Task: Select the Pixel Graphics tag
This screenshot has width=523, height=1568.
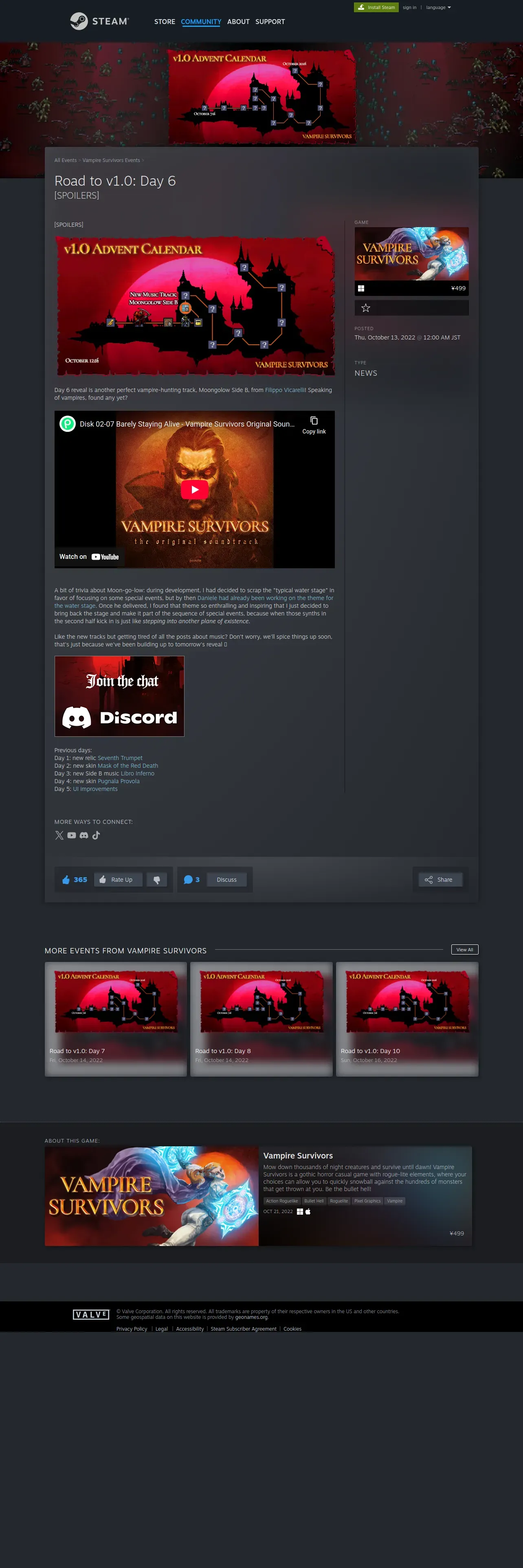Action: 368,1201
